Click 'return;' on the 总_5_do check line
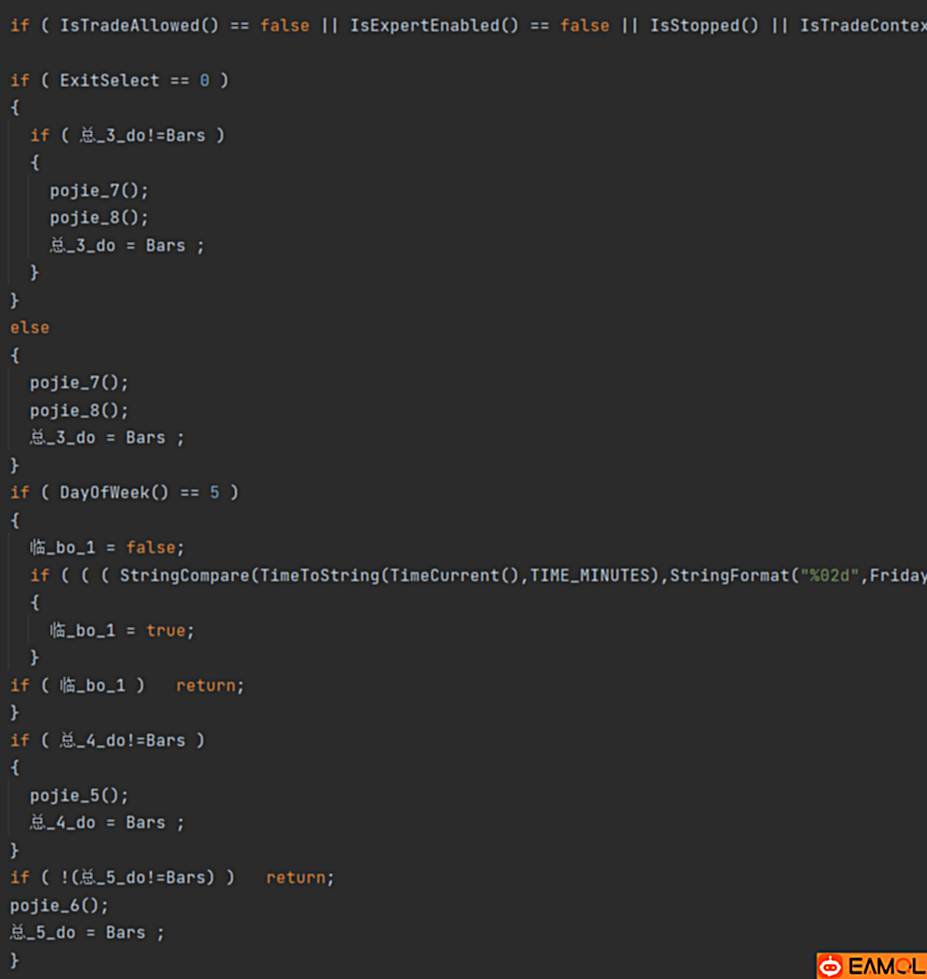Image resolution: width=927 pixels, height=979 pixels. pyautogui.click(x=300, y=878)
